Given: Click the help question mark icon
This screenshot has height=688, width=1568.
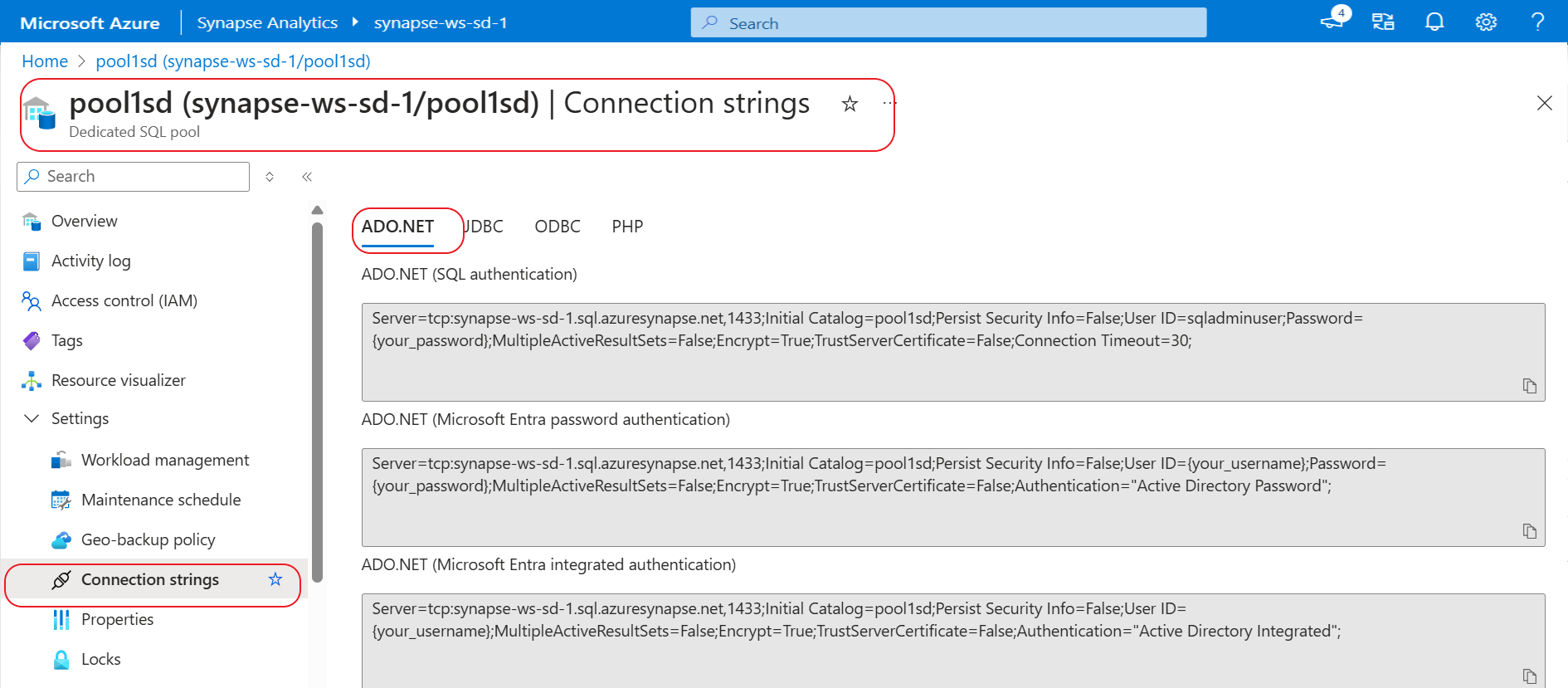Looking at the screenshot, I should [1537, 22].
